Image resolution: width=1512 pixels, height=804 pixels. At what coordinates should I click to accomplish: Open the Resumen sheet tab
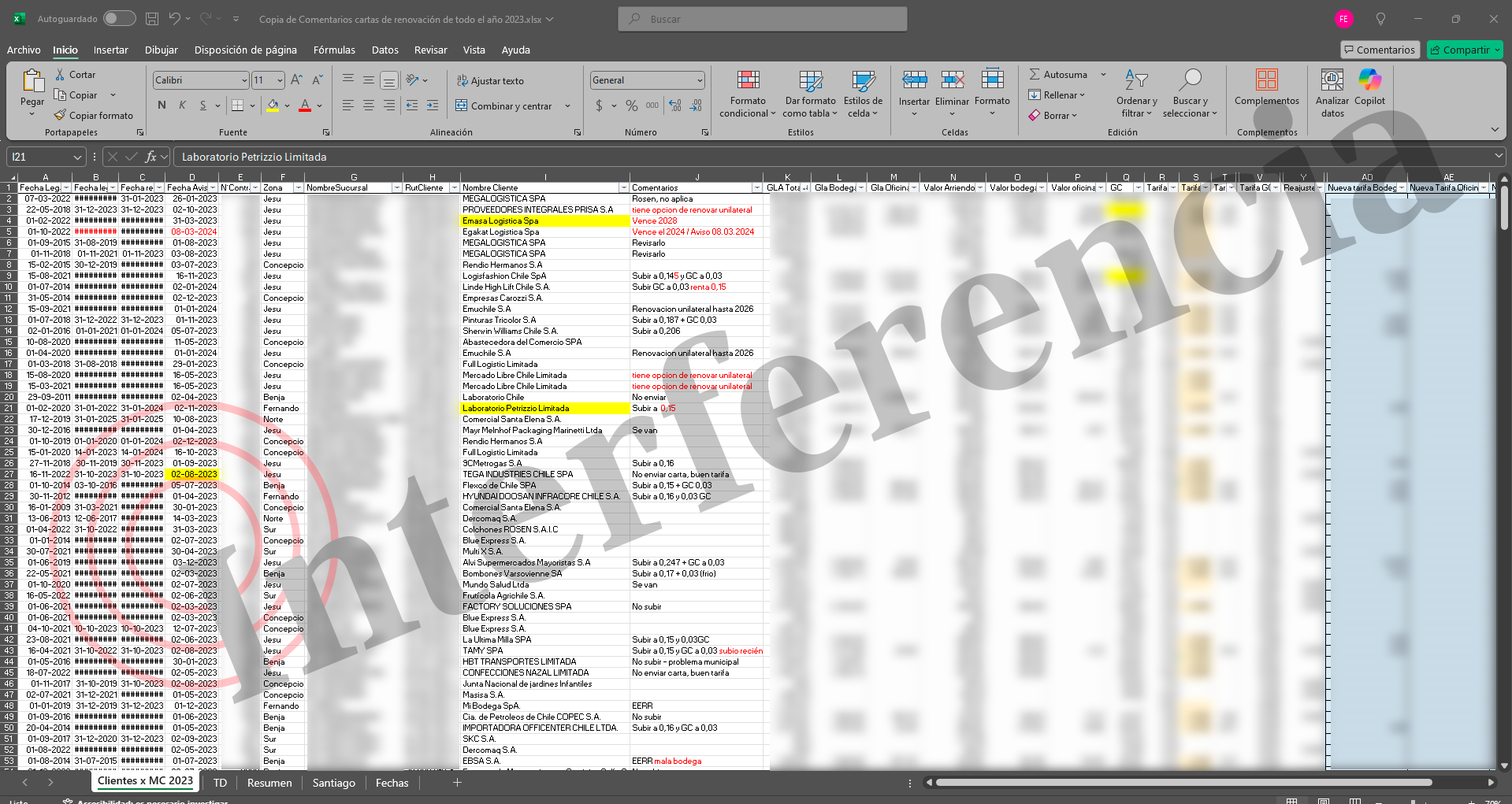click(x=269, y=783)
